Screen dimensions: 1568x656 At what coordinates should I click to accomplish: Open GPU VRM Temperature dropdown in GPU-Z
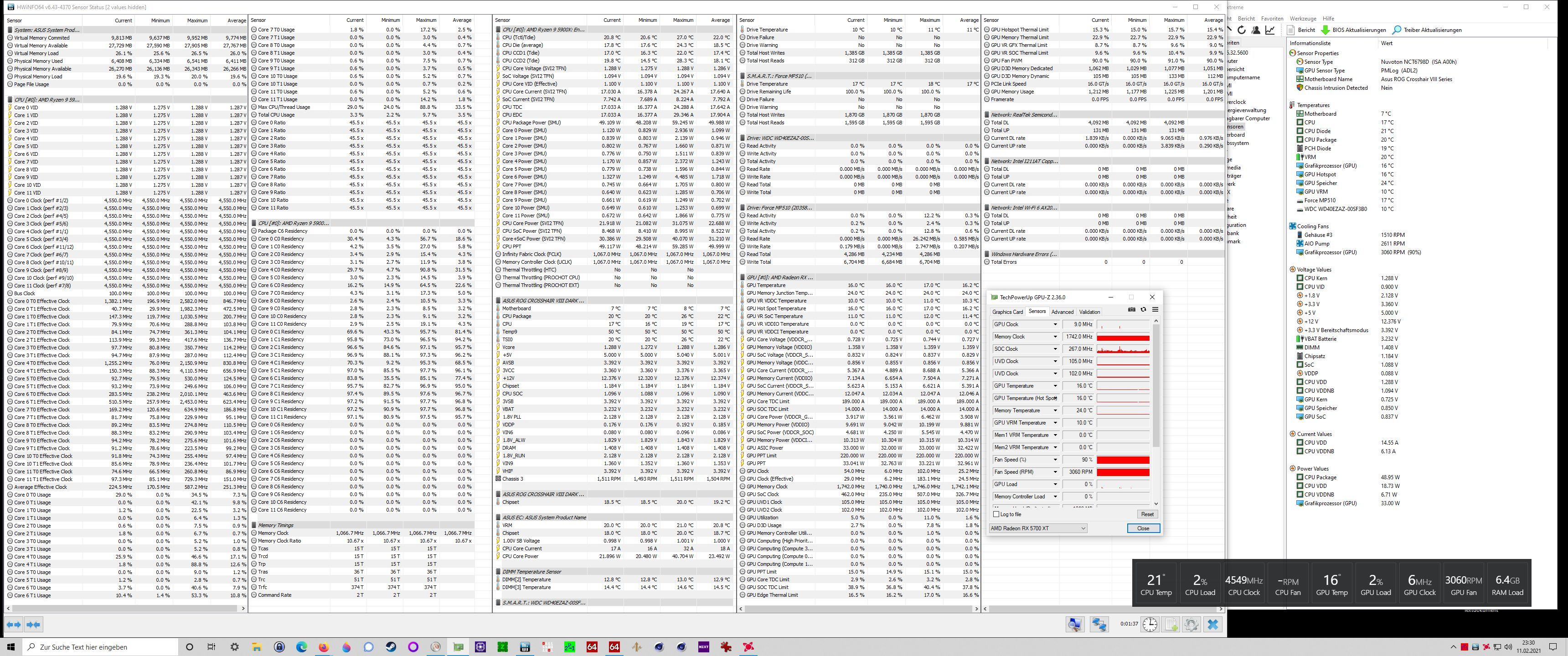tap(1055, 422)
